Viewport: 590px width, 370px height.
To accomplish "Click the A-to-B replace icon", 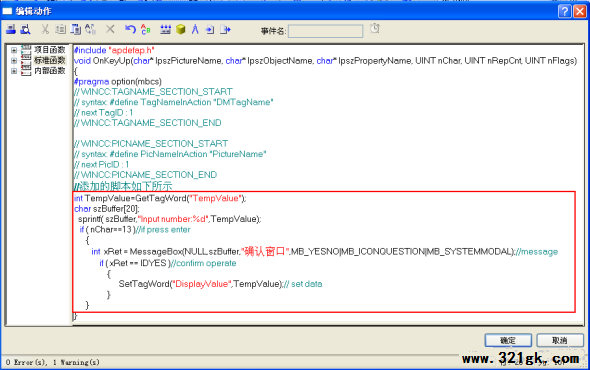I will point(90,29).
